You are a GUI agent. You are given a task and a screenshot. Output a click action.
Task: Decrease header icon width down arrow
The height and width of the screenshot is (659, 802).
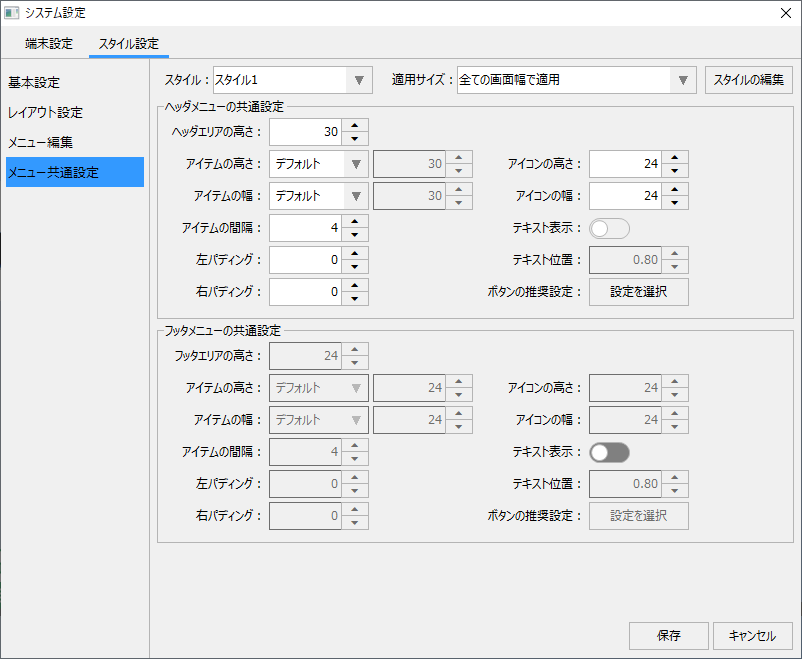click(x=675, y=203)
